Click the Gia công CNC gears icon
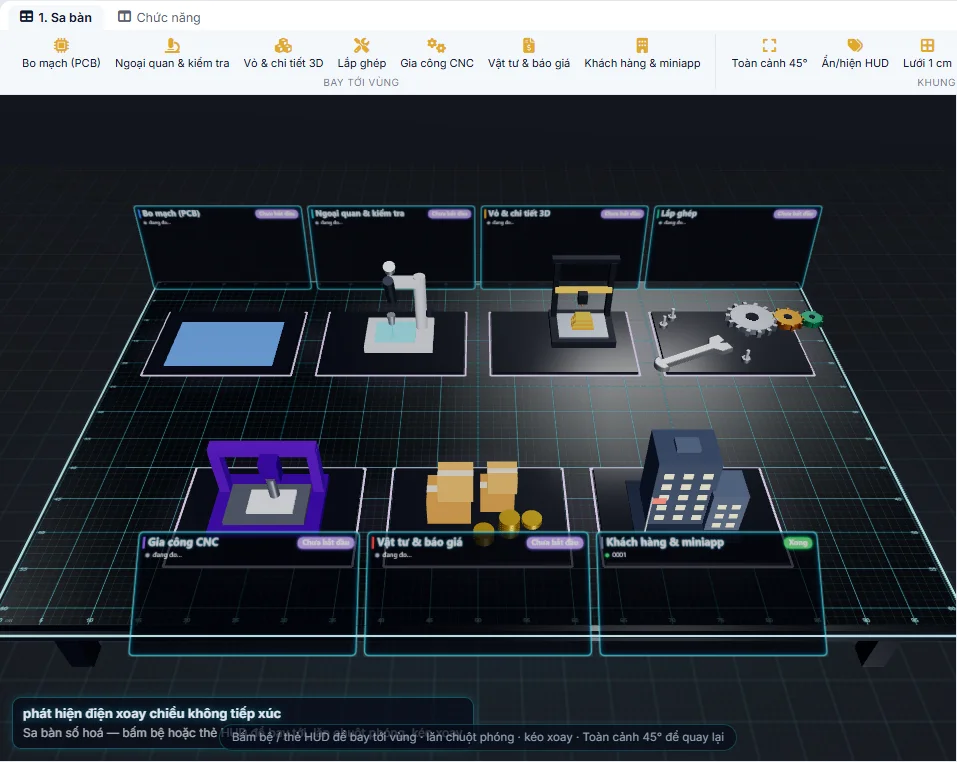957x762 pixels. coord(436,45)
